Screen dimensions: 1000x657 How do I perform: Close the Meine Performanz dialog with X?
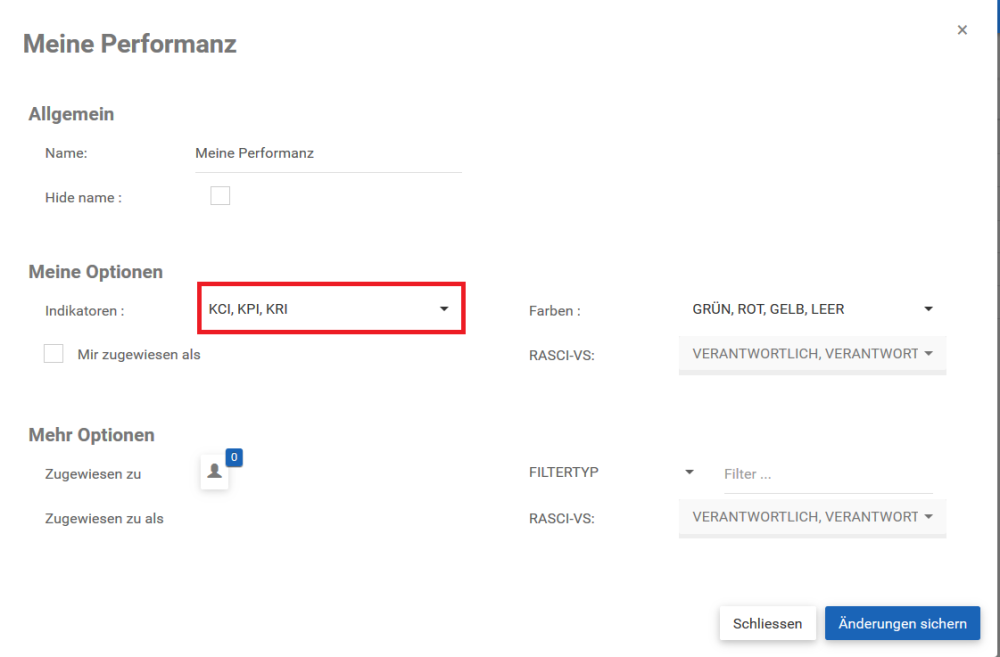pyautogui.click(x=962, y=30)
